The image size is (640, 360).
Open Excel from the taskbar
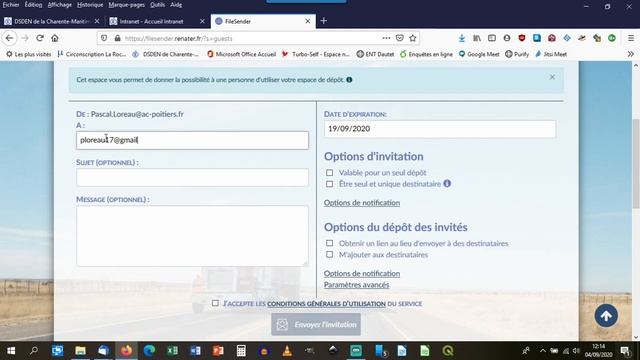pos(172,351)
